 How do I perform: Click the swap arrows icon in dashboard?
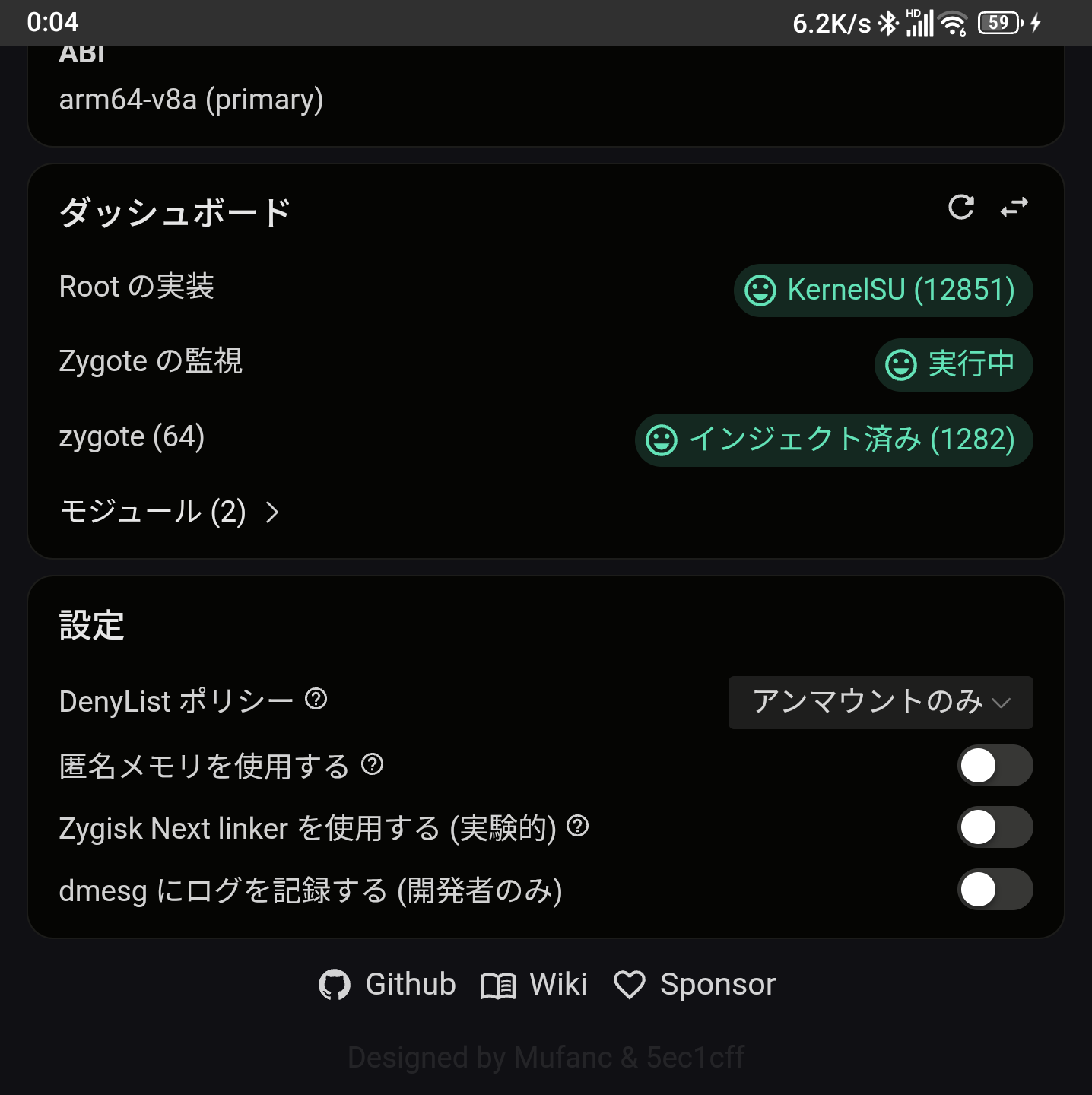[x=1014, y=207]
